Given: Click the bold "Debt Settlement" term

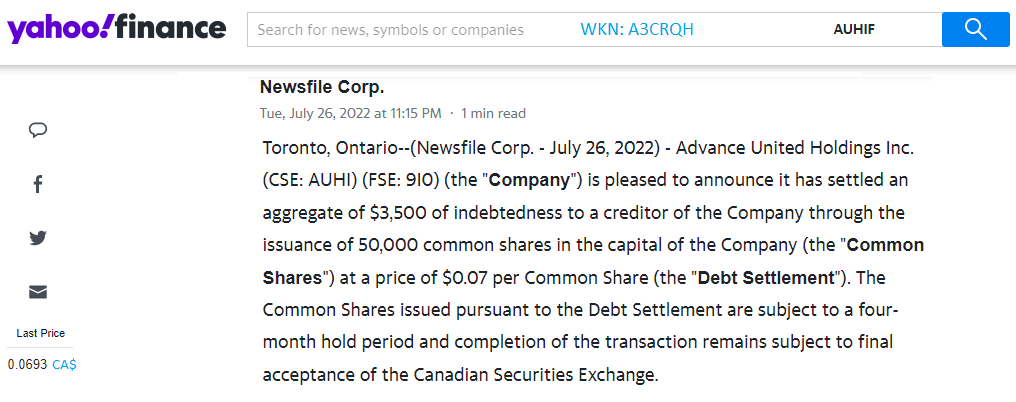Looking at the screenshot, I should point(779,277).
